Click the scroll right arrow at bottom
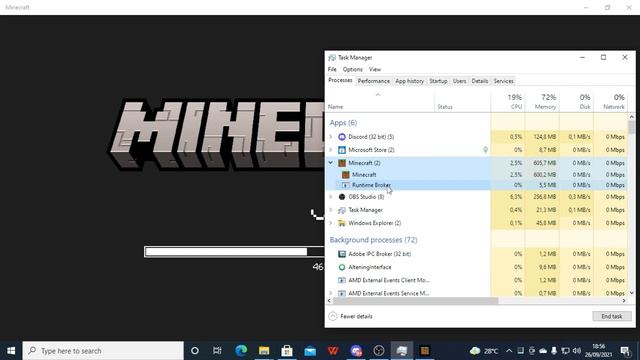Screen dimensions: 640x360 (x=624, y=301)
